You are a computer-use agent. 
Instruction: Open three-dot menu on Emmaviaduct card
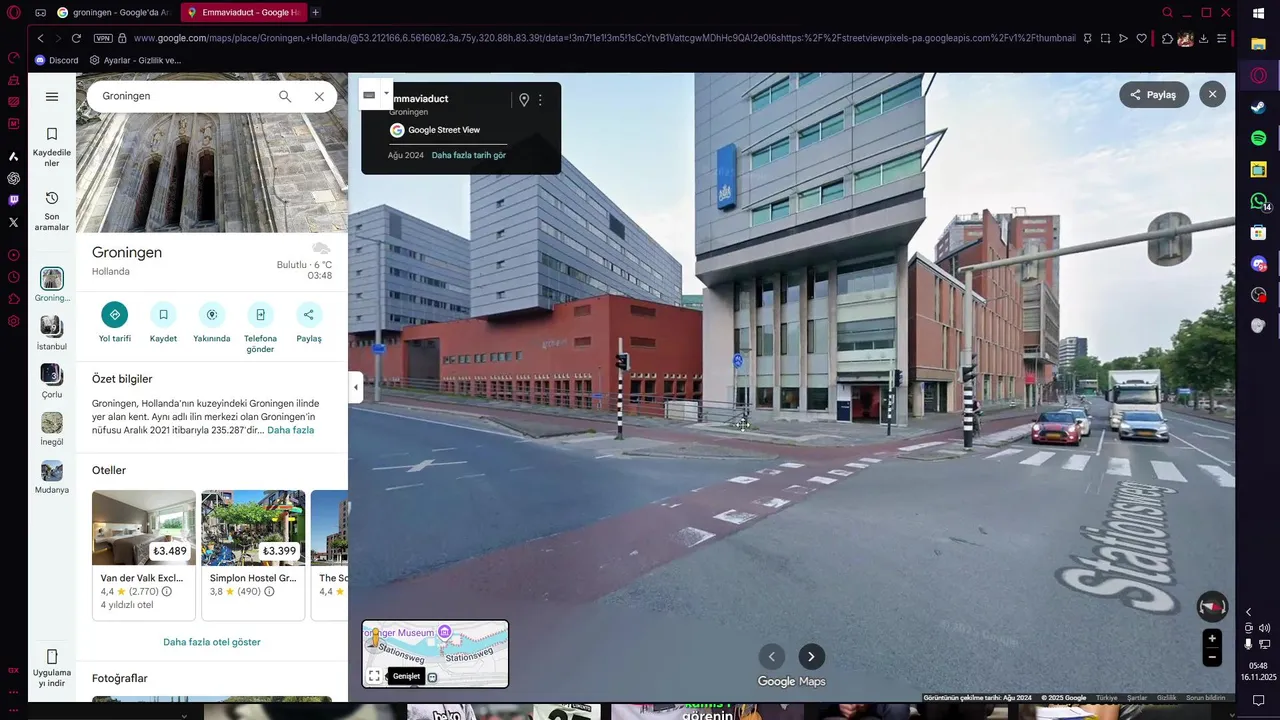[x=540, y=100]
